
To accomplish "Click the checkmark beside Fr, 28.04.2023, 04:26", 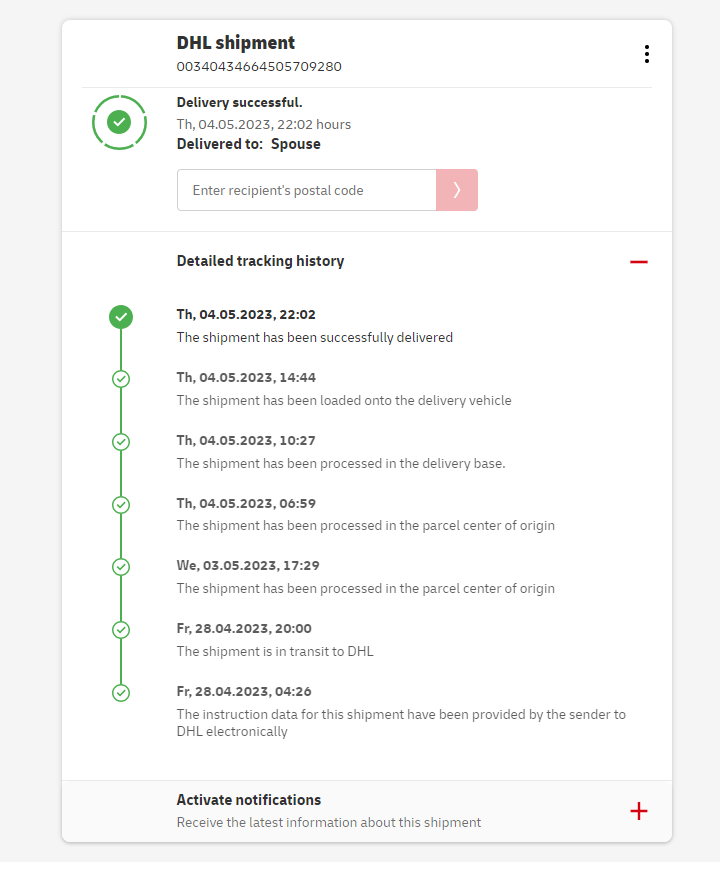I will pyautogui.click(x=121, y=692).
